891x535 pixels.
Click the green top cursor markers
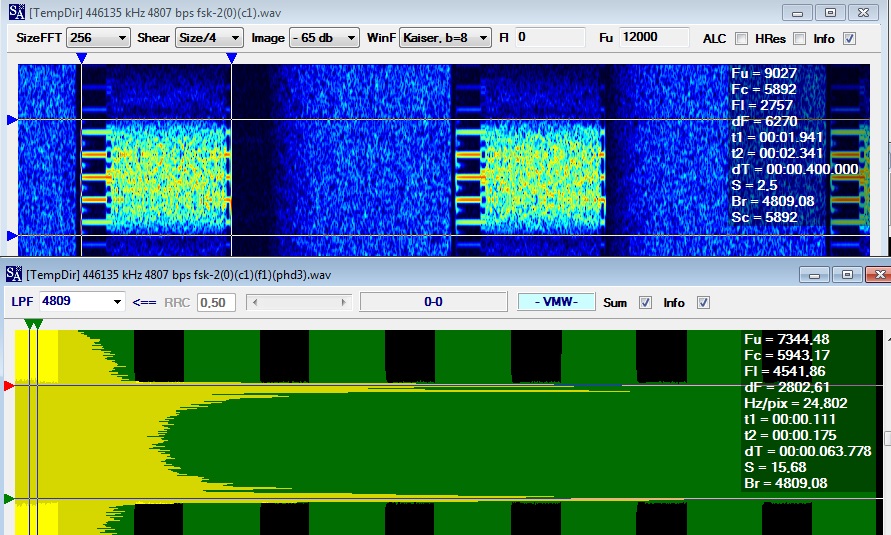click(x=34, y=324)
